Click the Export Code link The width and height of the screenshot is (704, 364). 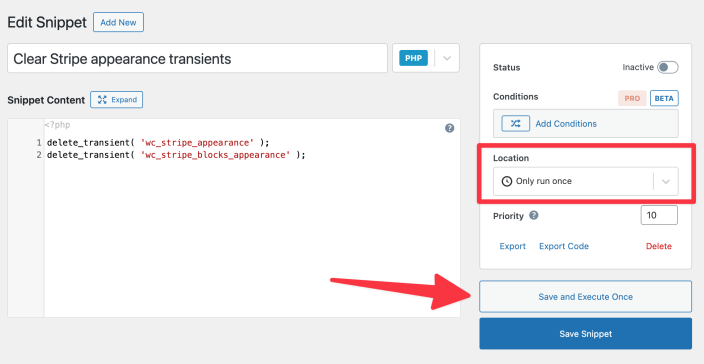[564, 246]
